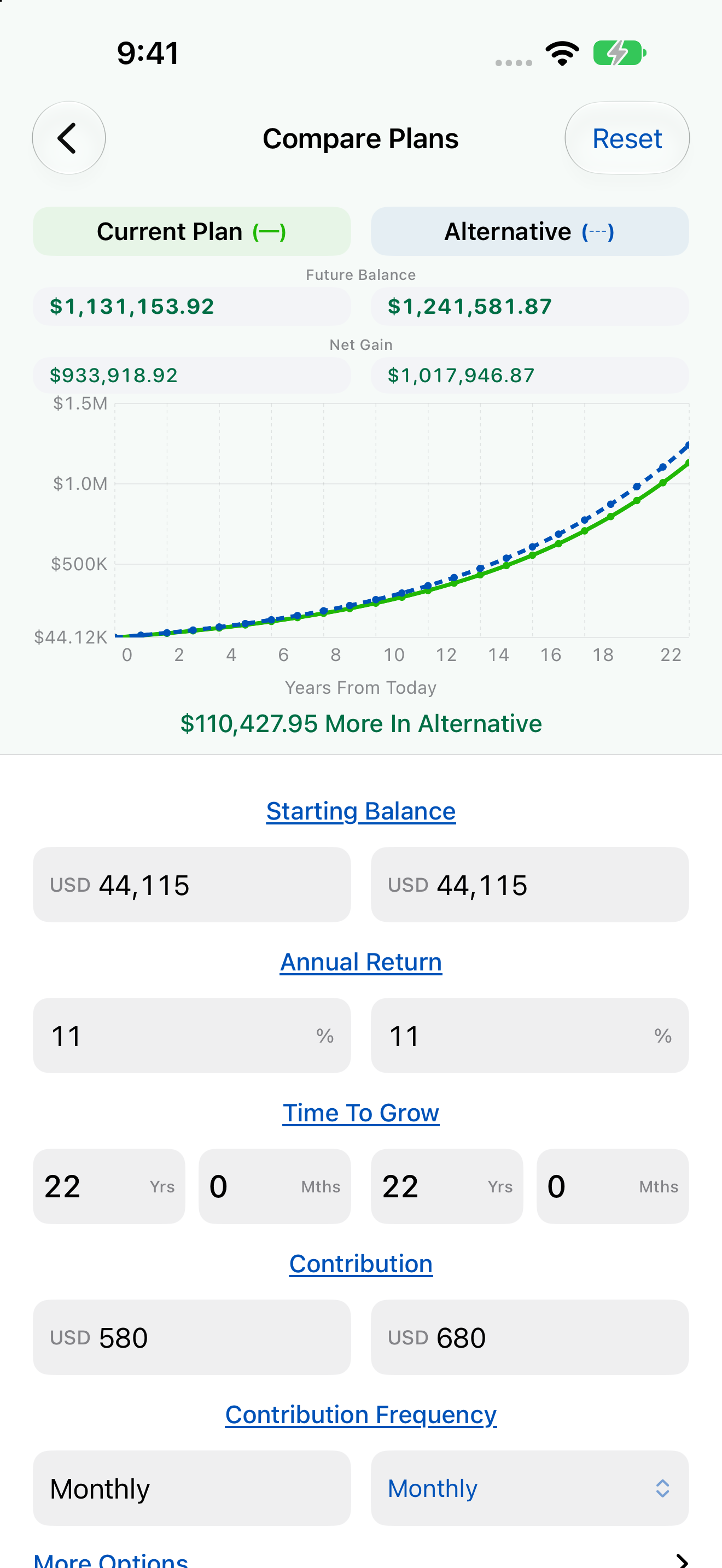Edit Current Plan annual return 11% field
The image size is (722, 1568).
[192, 1035]
